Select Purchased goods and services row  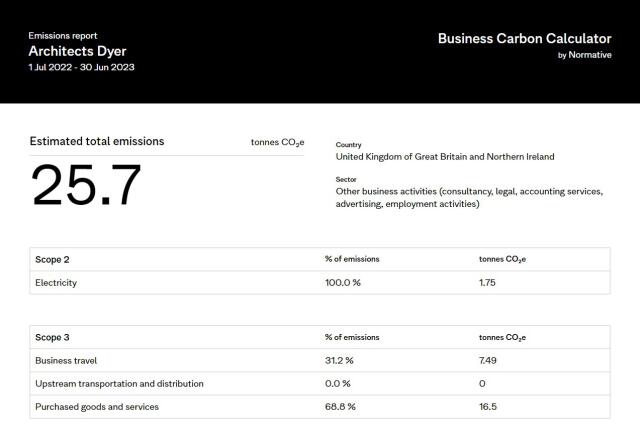320,407
